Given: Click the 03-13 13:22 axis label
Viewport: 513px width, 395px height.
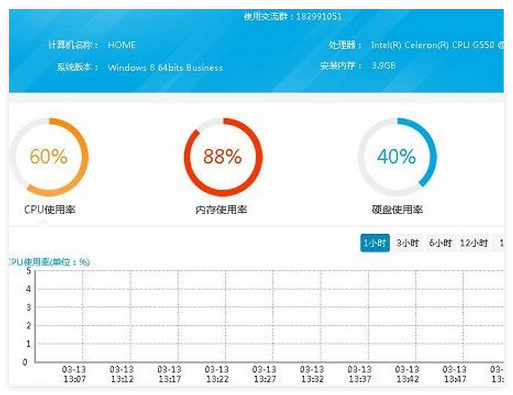Looking at the screenshot, I should pyautogui.click(x=217, y=374).
